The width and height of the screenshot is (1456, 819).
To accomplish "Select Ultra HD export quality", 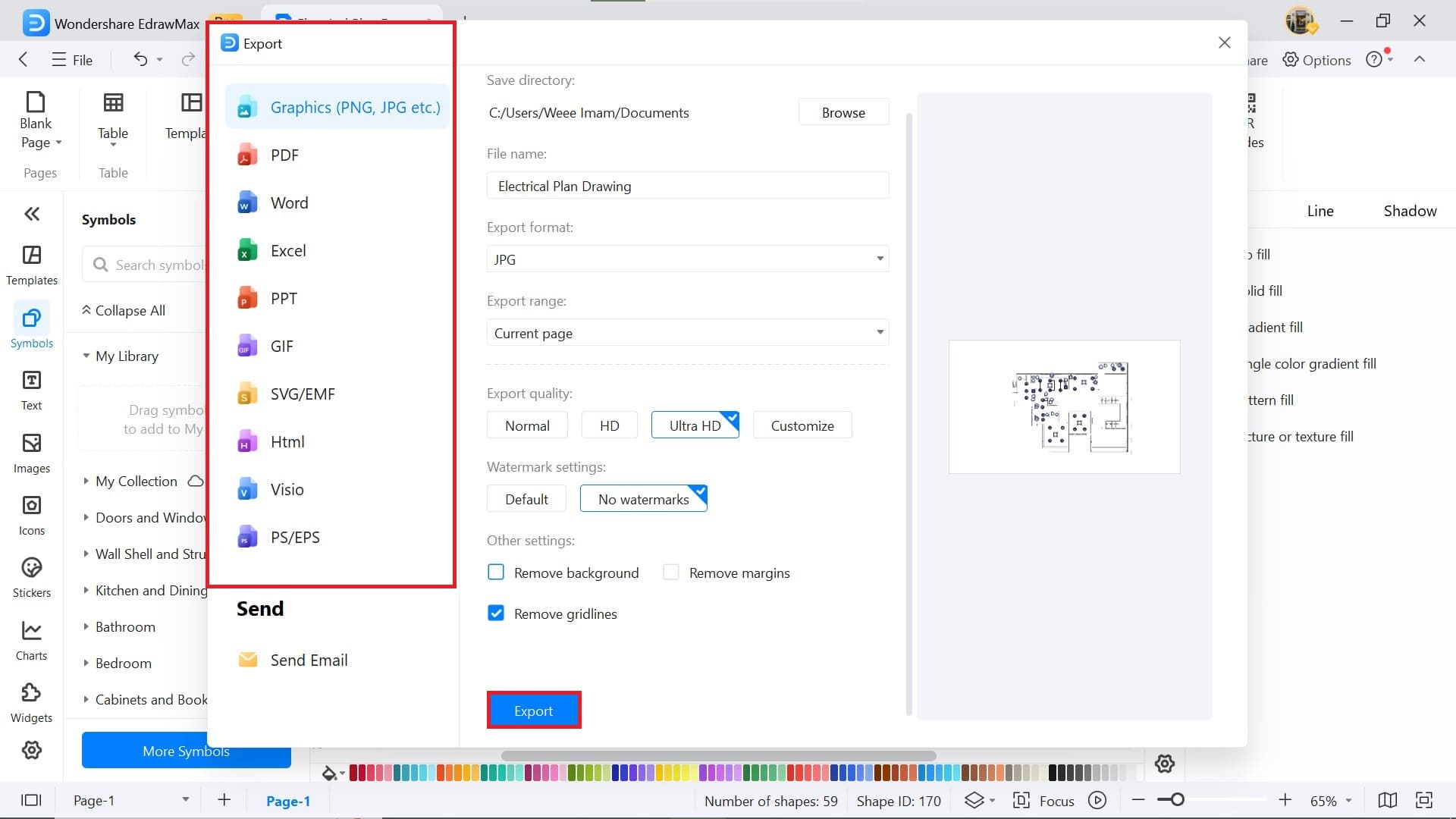I will tap(695, 425).
